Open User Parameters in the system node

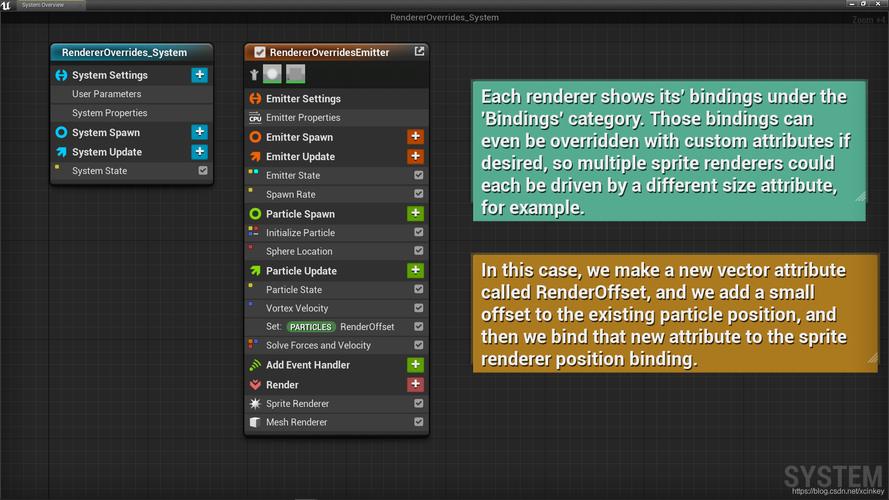[x=106, y=94]
